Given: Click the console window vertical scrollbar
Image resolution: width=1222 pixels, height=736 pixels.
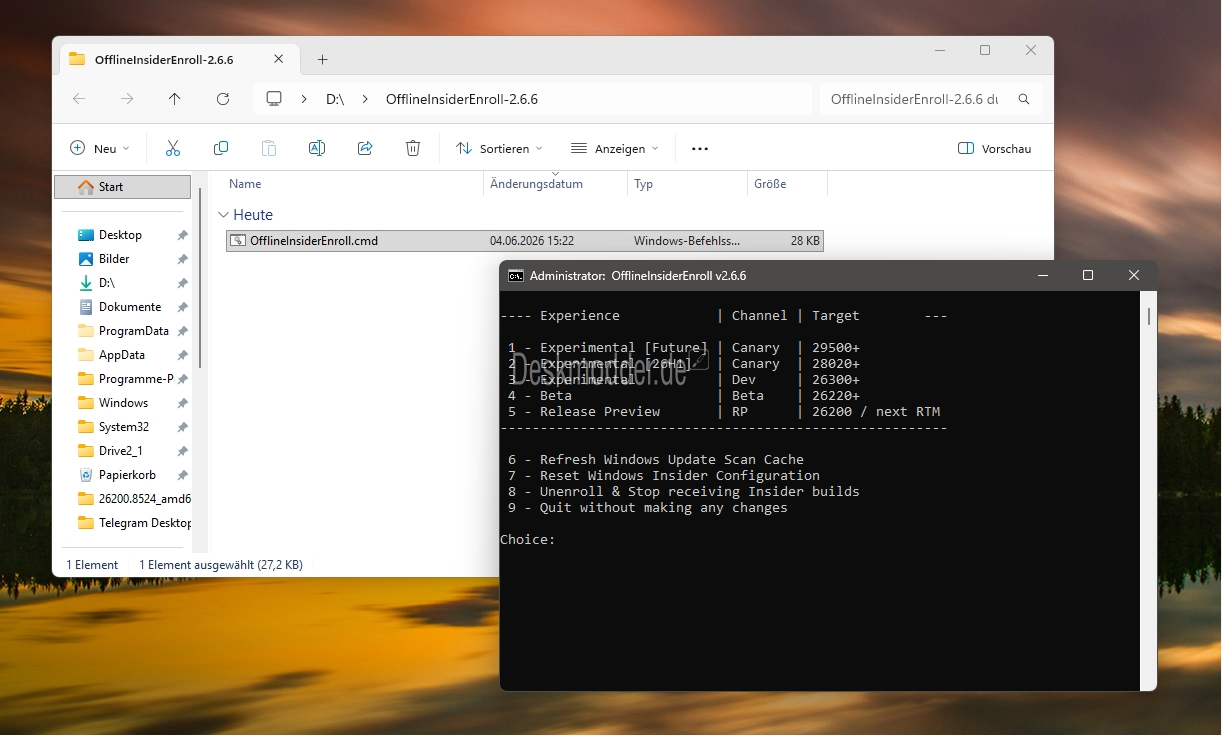Looking at the screenshot, I should 1148,317.
